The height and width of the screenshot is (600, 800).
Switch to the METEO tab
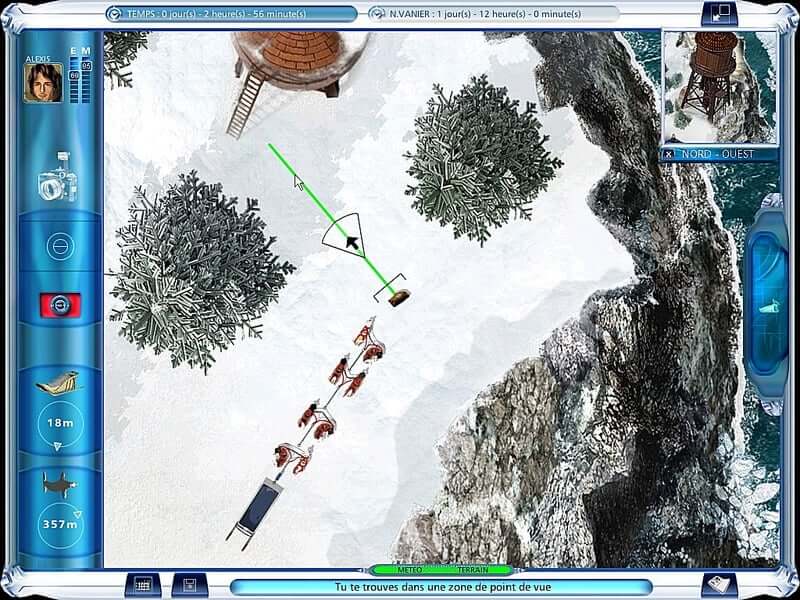pos(409,570)
